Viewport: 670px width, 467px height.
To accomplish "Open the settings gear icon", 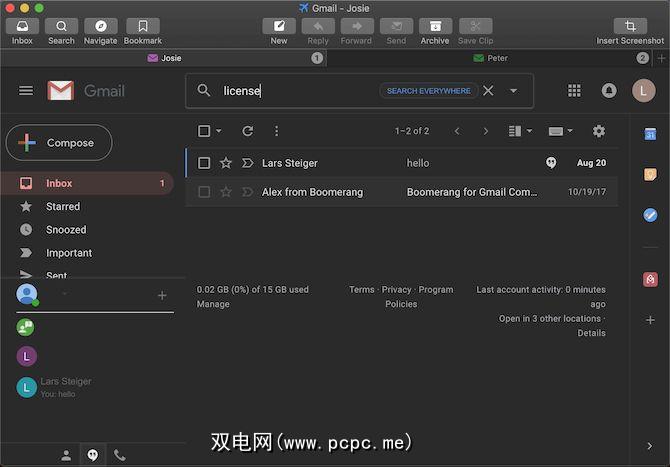I will pyautogui.click(x=599, y=131).
